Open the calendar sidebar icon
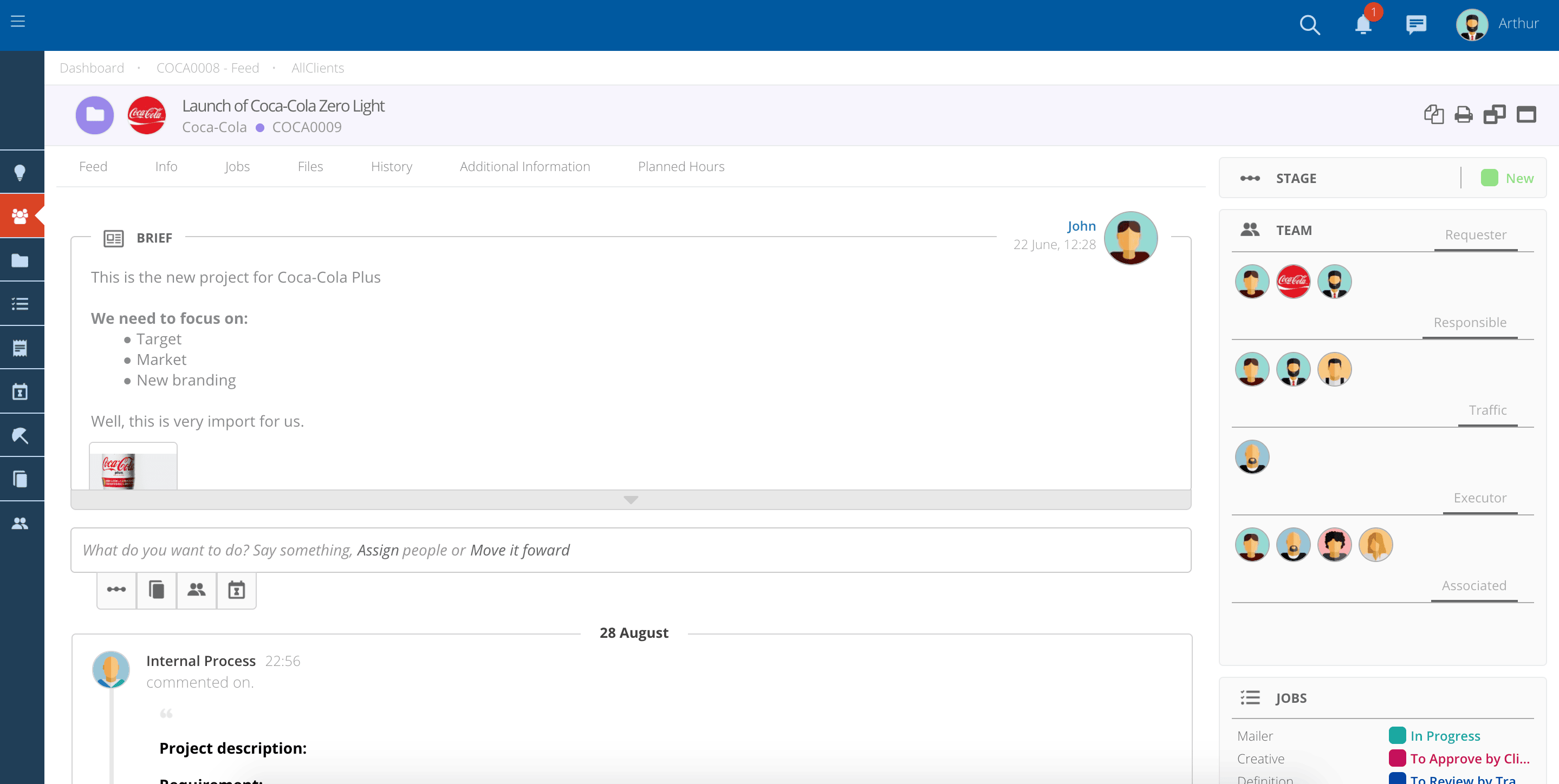This screenshot has height=784, width=1559. [20, 391]
